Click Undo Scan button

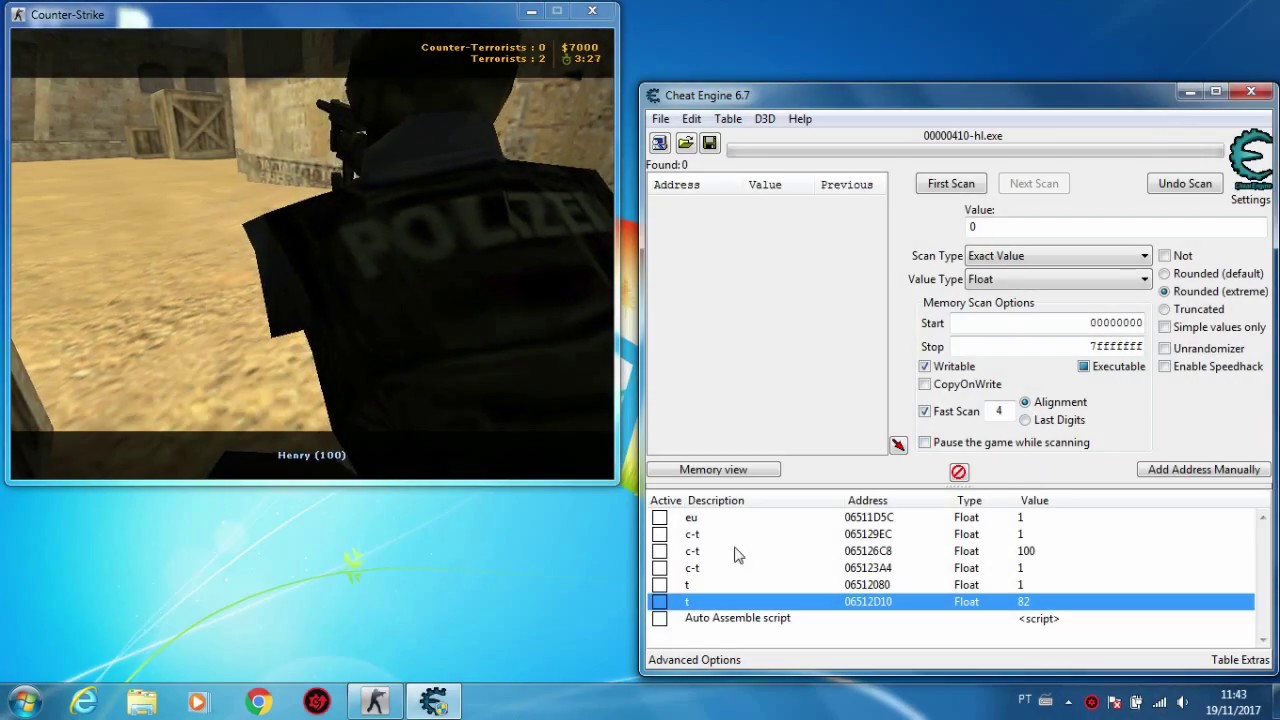coord(1185,184)
